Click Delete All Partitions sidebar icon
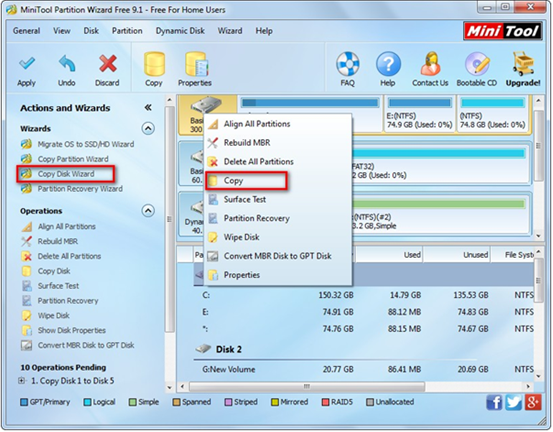This screenshot has height=432, width=553. 26,256
